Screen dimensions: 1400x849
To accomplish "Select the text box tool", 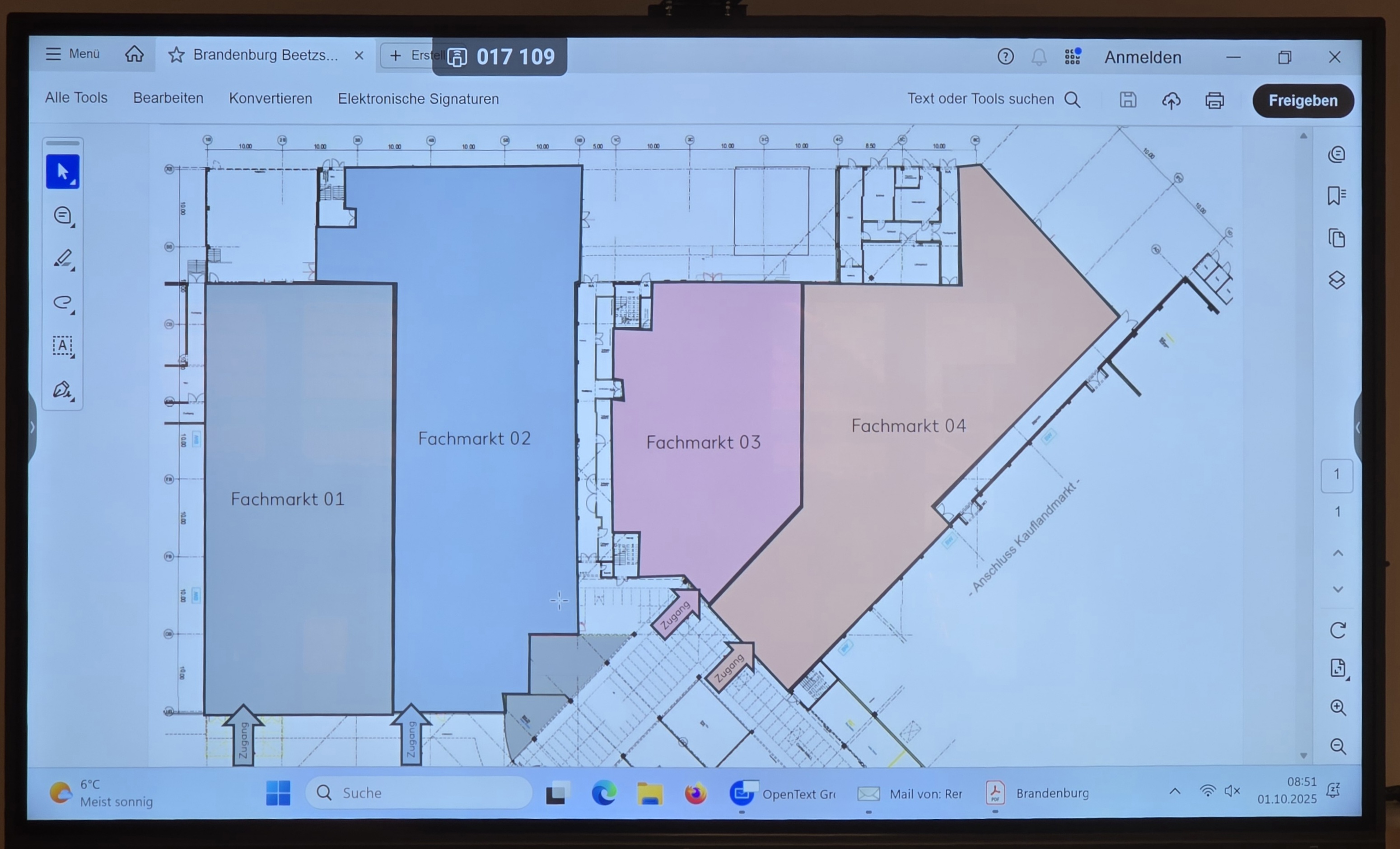I will (x=62, y=345).
